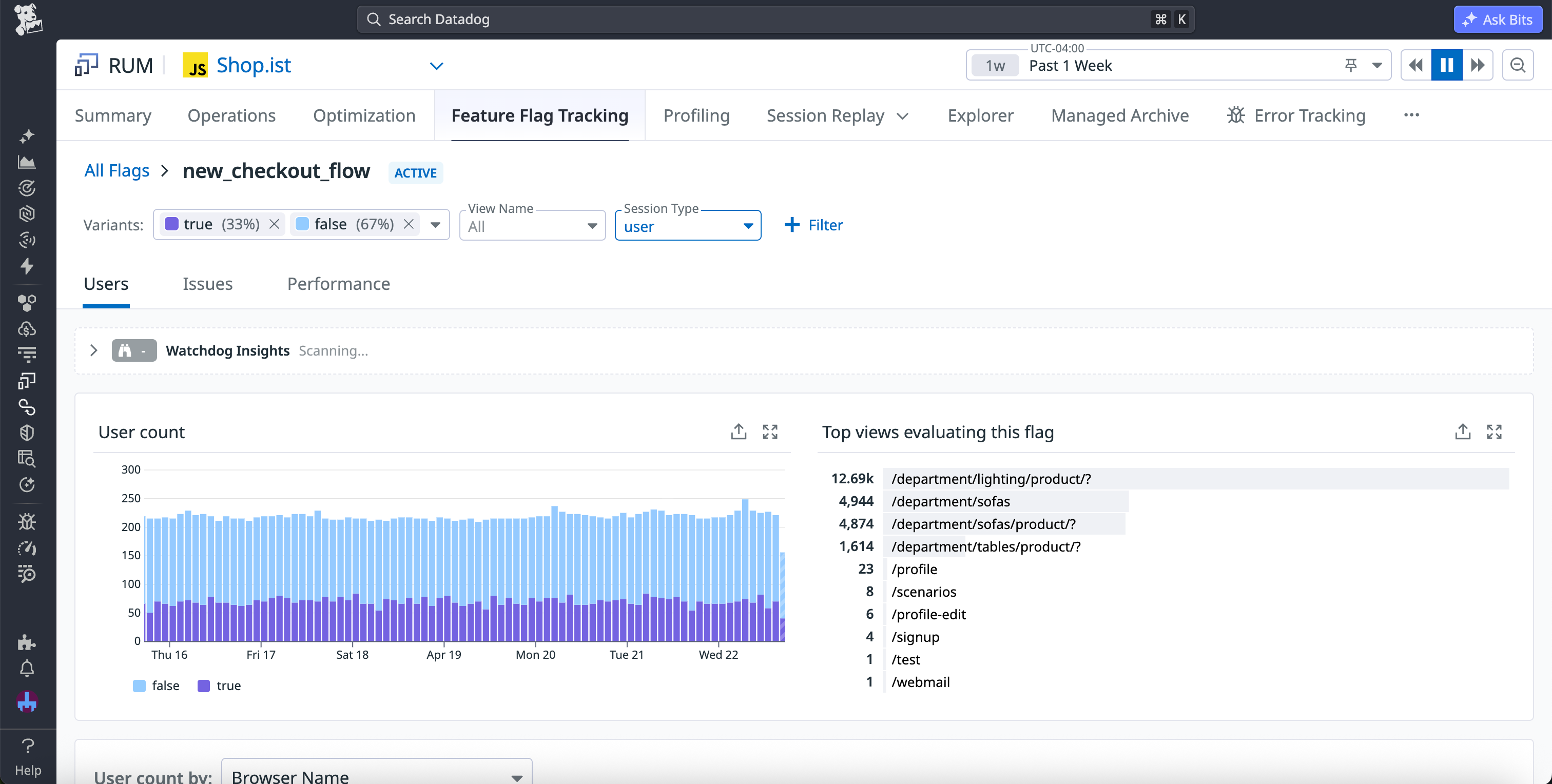Screen dimensions: 1552x784
Task: Open the Variants dropdown arrow
Action: point(435,225)
